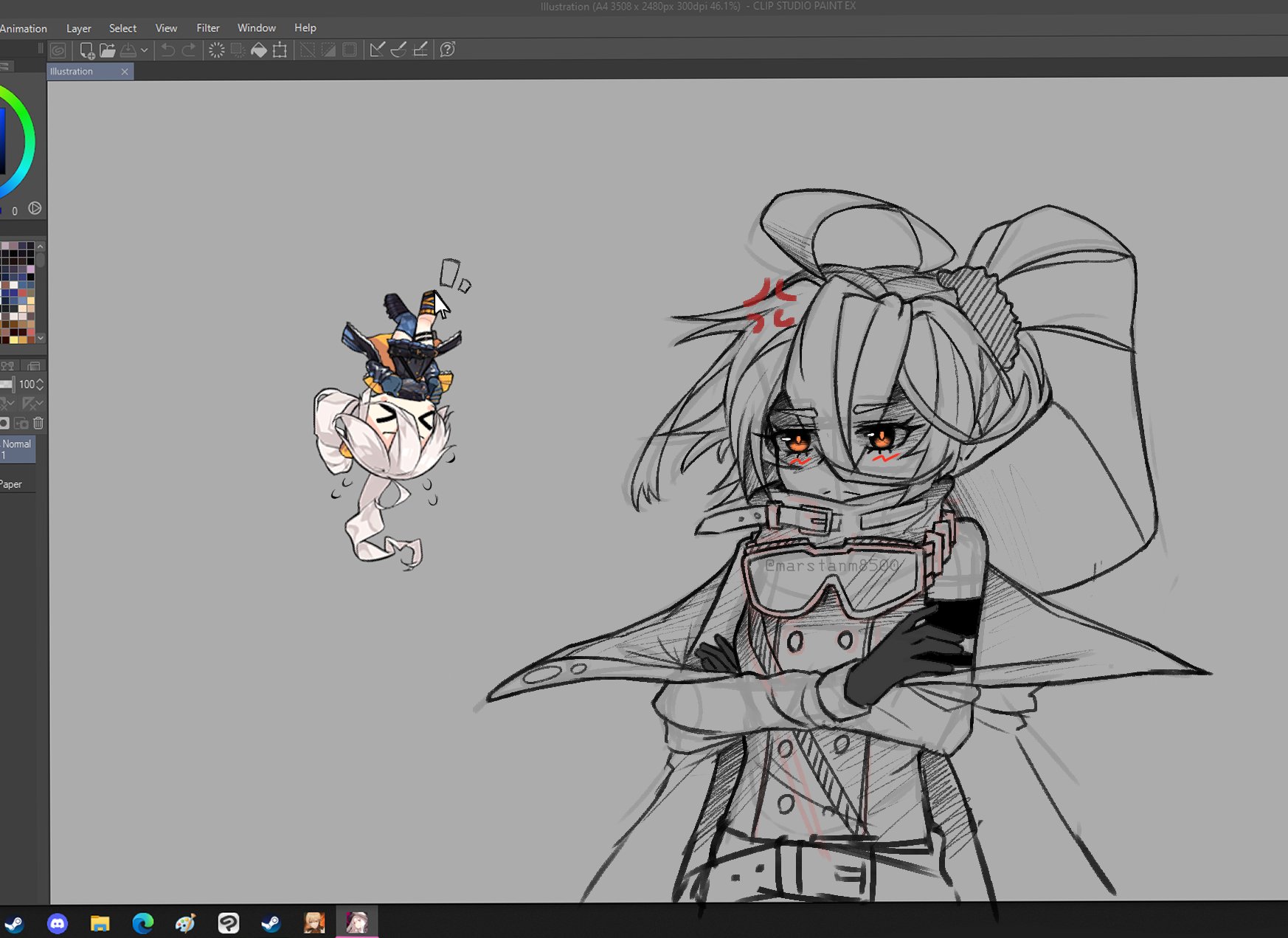Viewport: 1288px width, 938px height.
Task: Toggle the Show border of selected area icon
Action: tap(350, 50)
